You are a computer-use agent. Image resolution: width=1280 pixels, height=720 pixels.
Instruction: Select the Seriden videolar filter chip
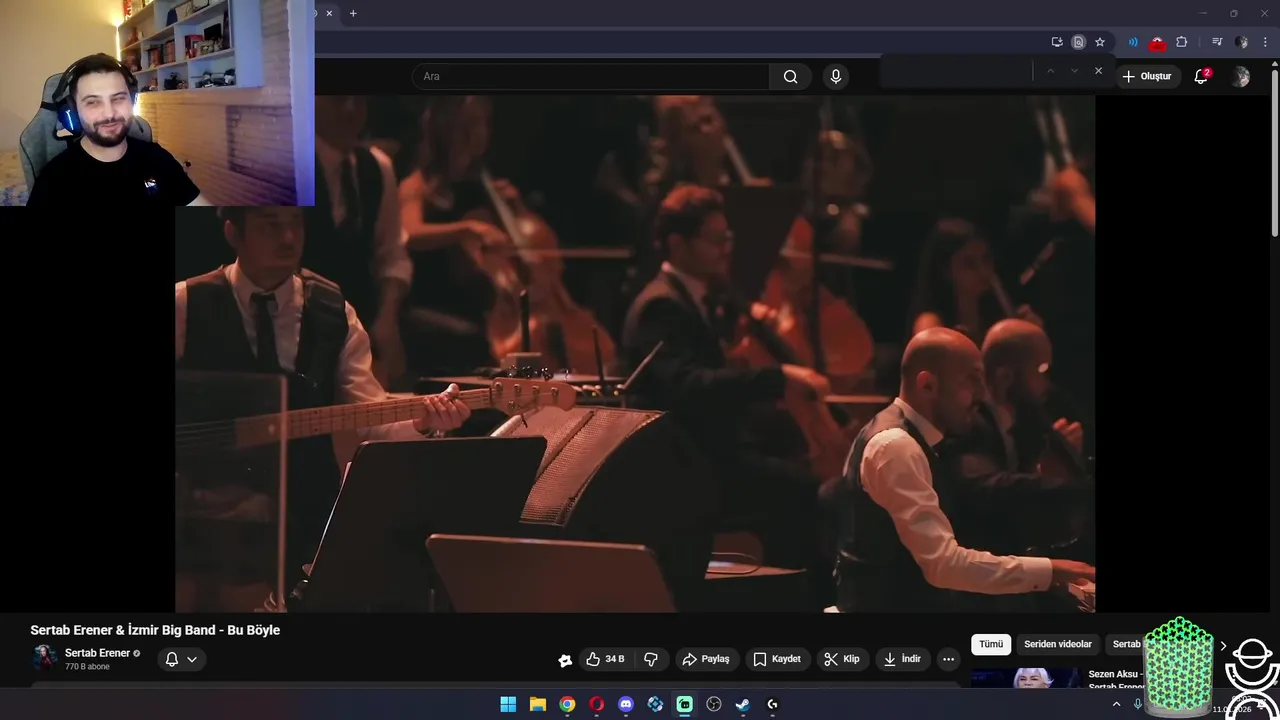(1058, 644)
